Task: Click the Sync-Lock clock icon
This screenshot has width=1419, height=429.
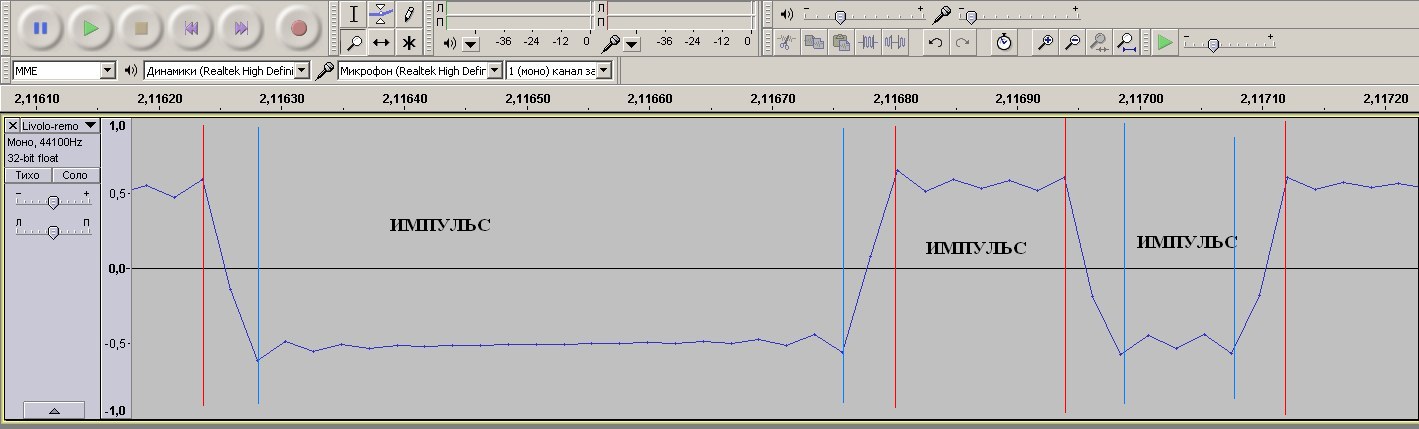Action: click(1004, 42)
